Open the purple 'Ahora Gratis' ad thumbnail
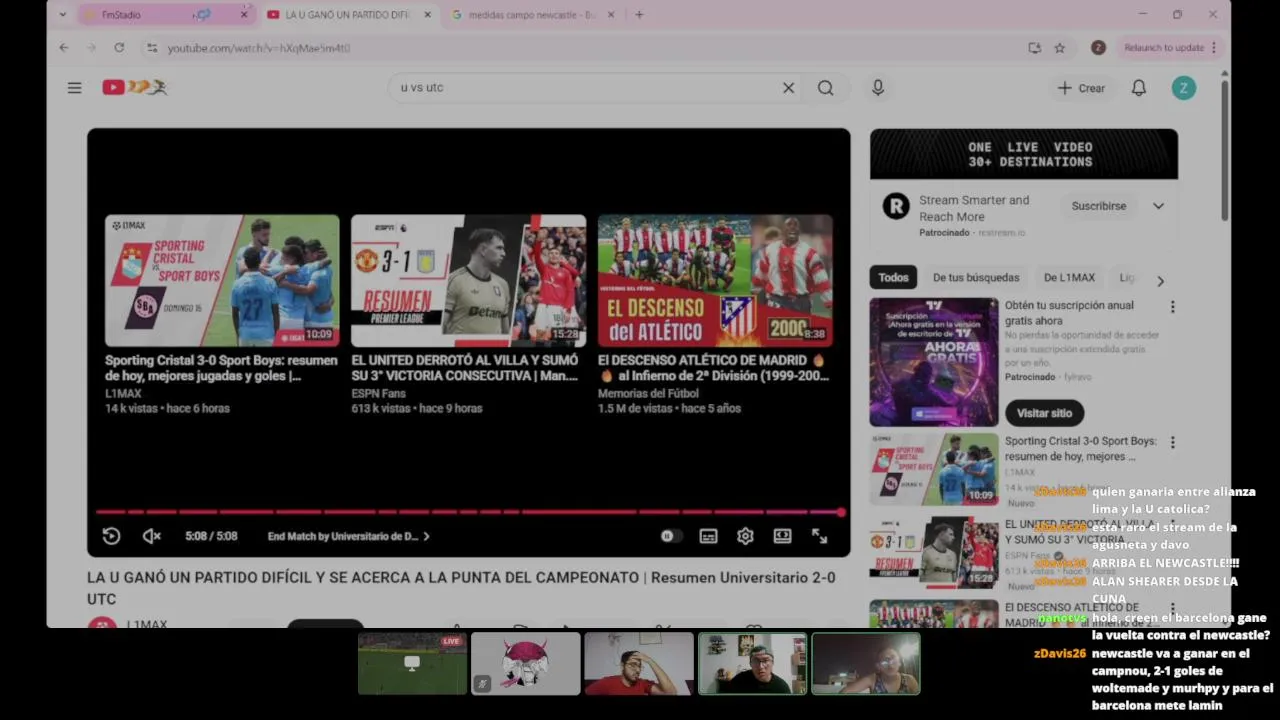Screen dimensions: 1280x720 [934, 362]
